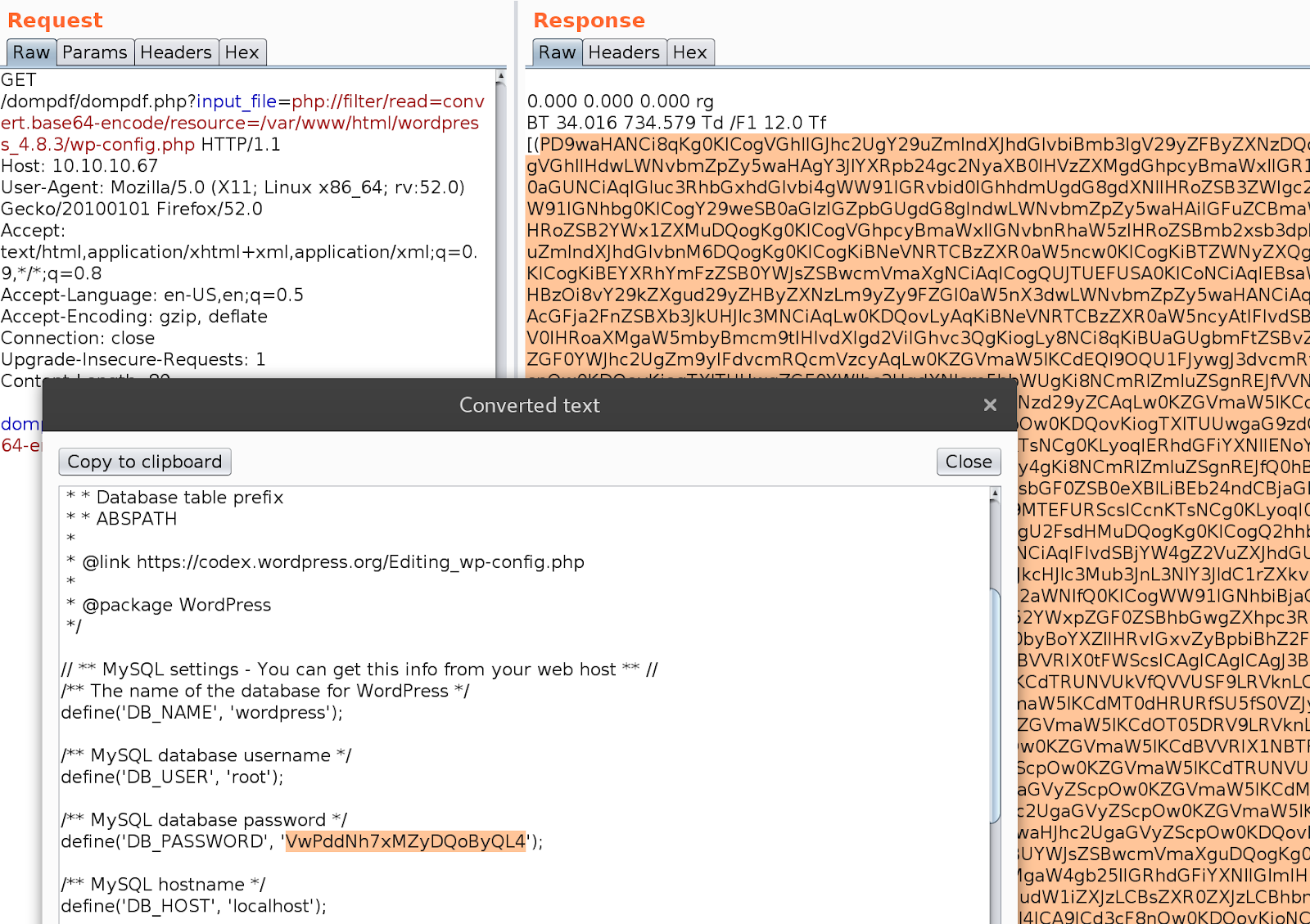Click the highlighted DB_PASSWORD value
Image resolution: width=1310 pixels, height=924 pixels.
[405, 841]
